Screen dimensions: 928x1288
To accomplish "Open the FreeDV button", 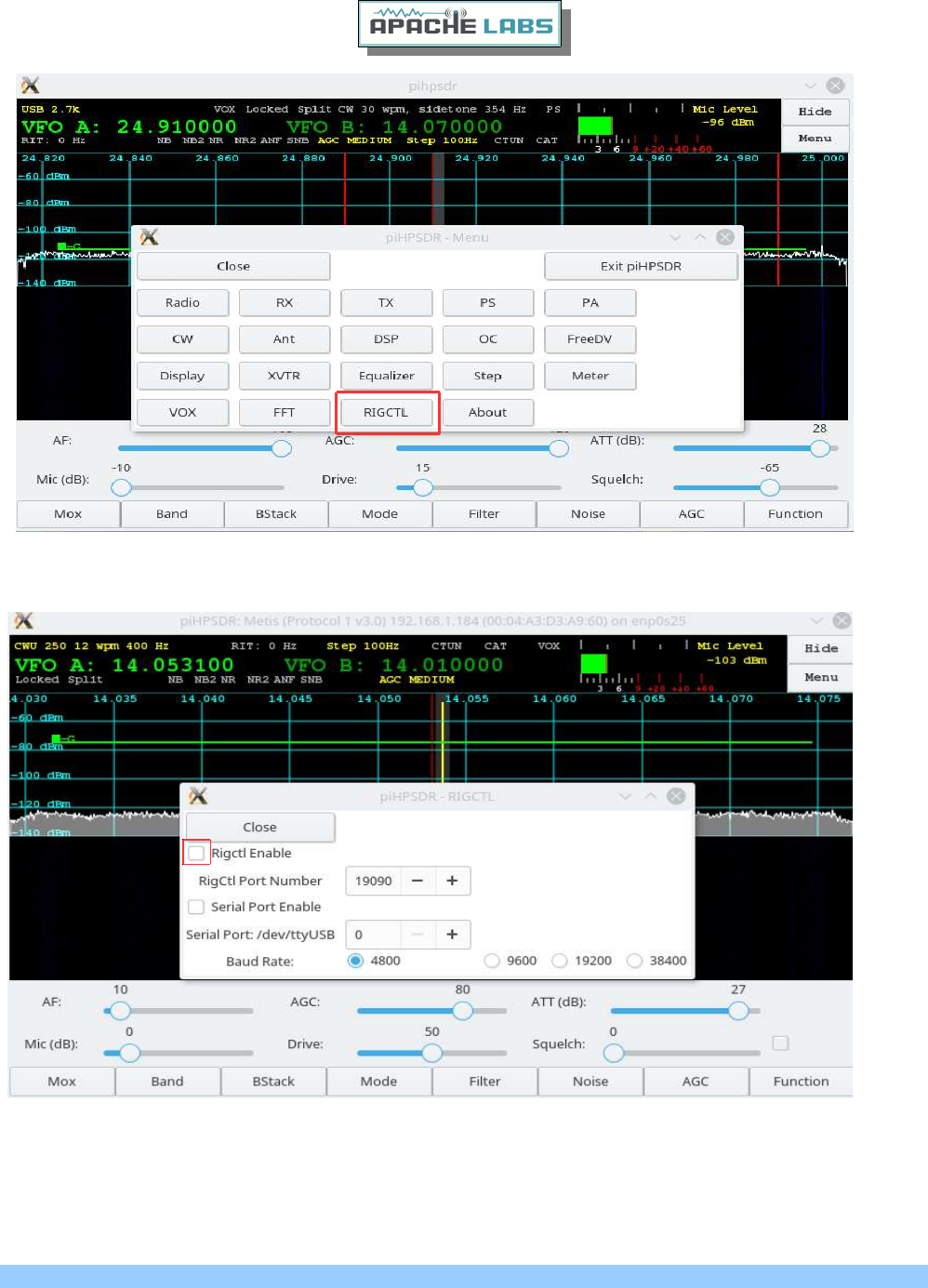I will pos(590,339).
